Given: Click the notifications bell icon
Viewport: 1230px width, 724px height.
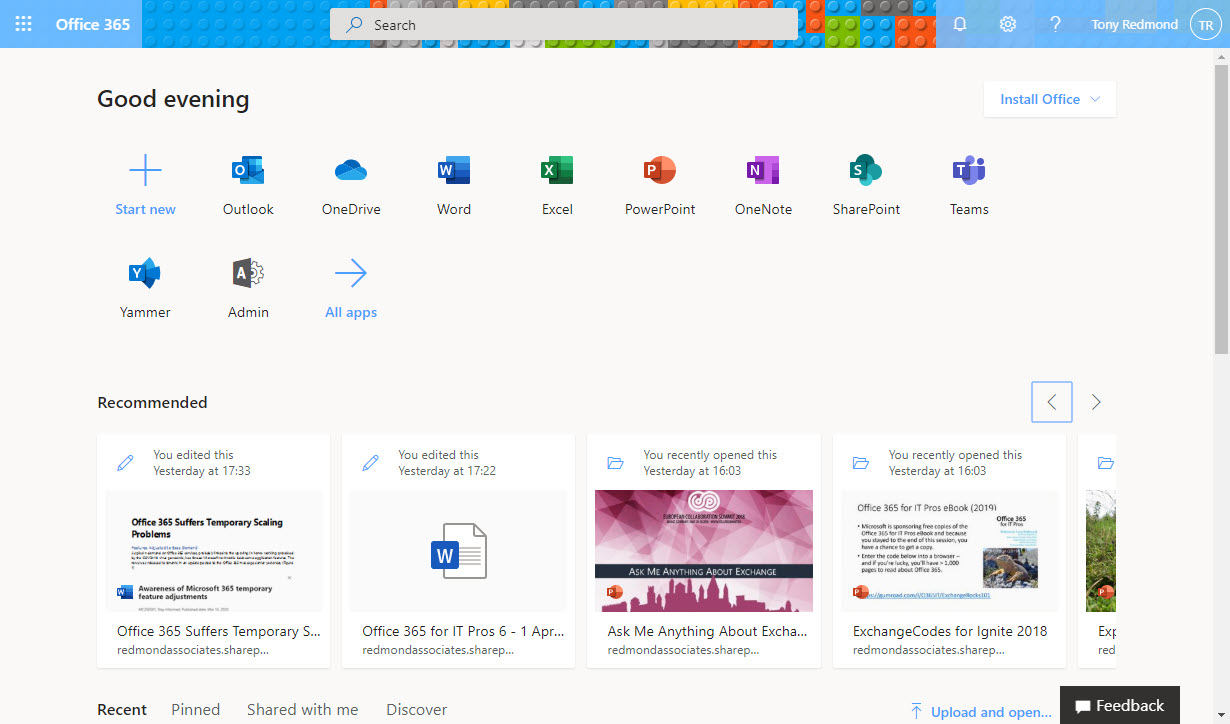Looking at the screenshot, I should (x=960, y=24).
